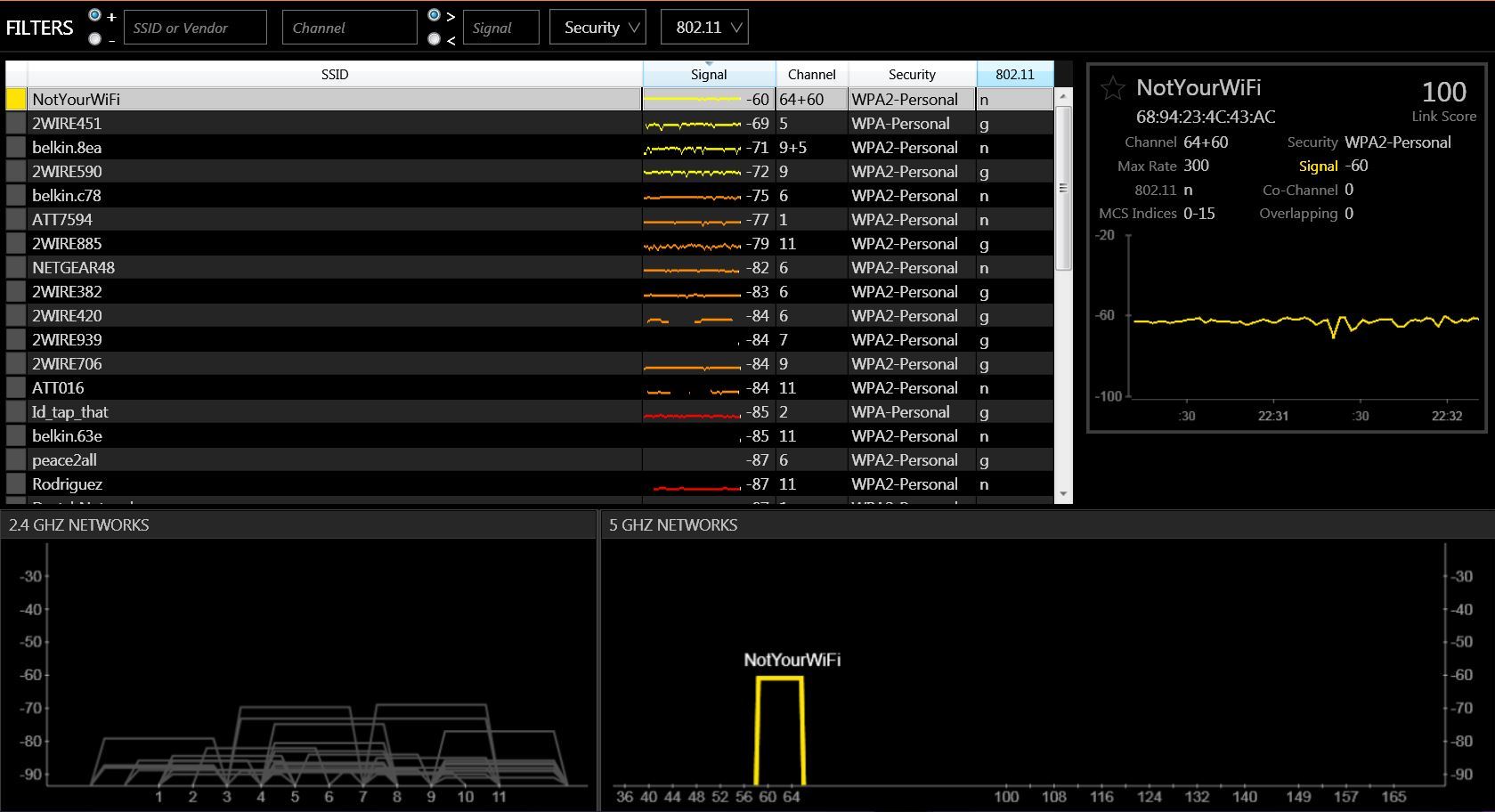Screen dimensions: 1495x812
Task: Click the Max Rate 300 value
Action: point(1196,166)
